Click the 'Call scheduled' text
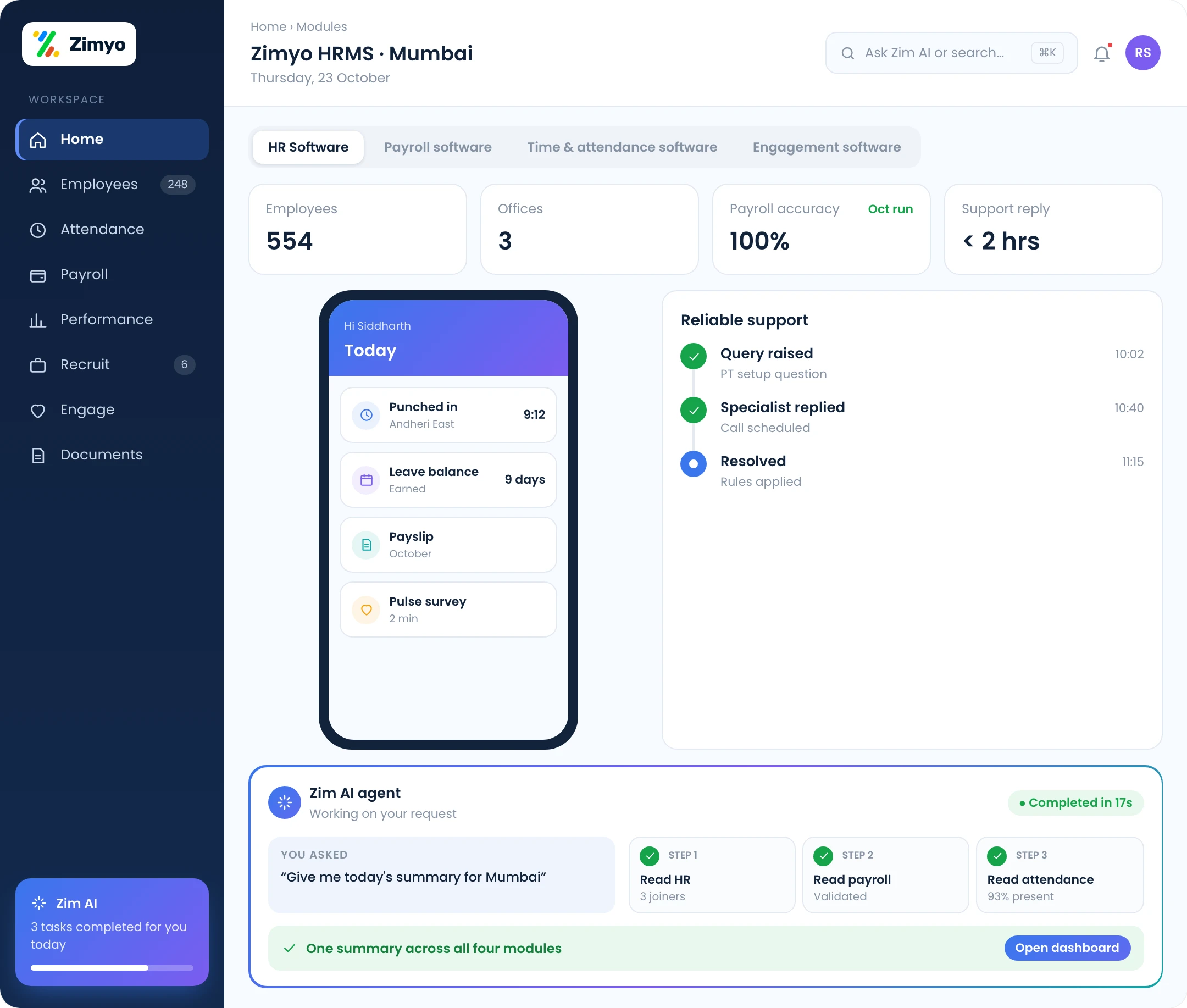The image size is (1187, 1008). pos(765,428)
